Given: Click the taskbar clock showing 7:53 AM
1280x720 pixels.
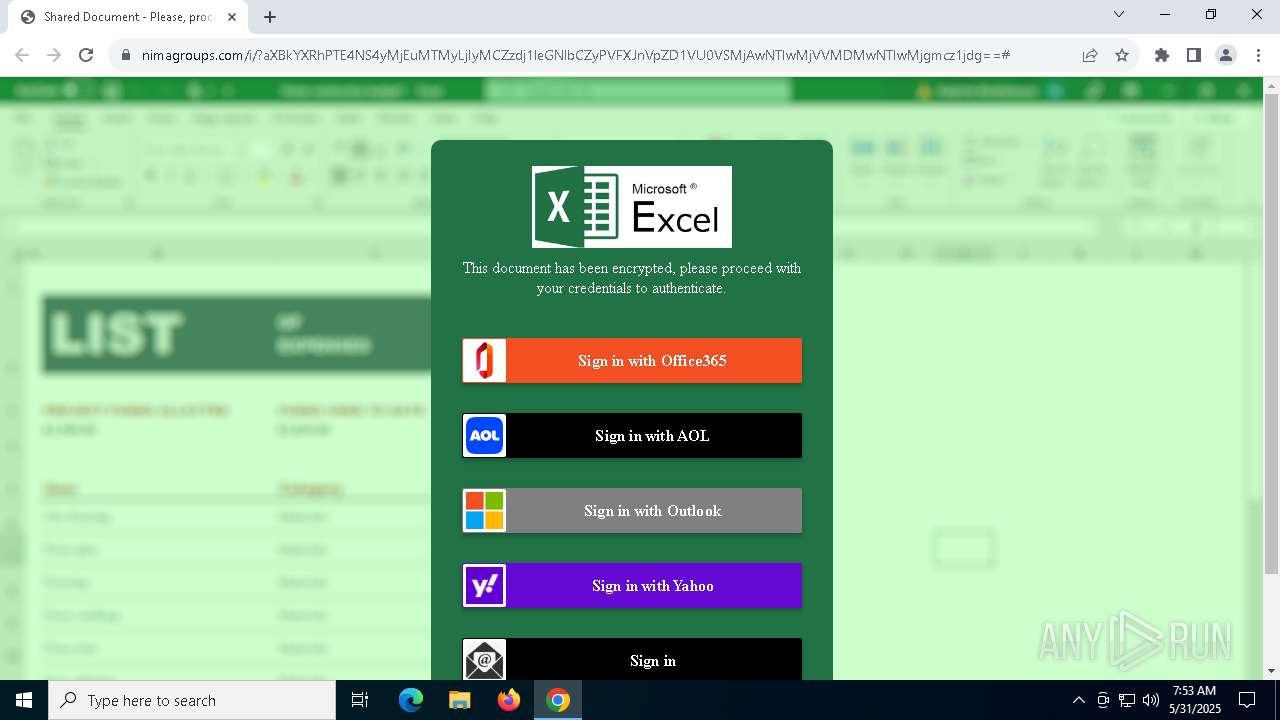Looking at the screenshot, I should pos(1194,700).
